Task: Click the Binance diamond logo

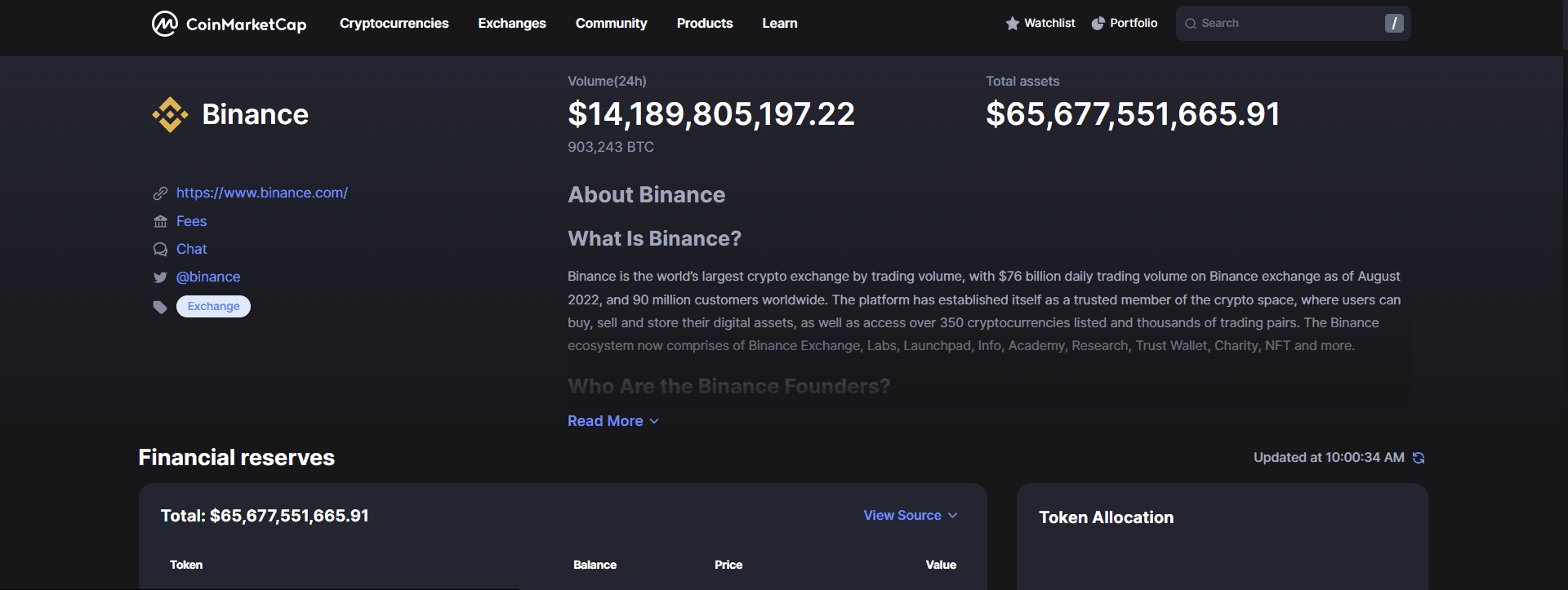Action: tap(170, 114)
